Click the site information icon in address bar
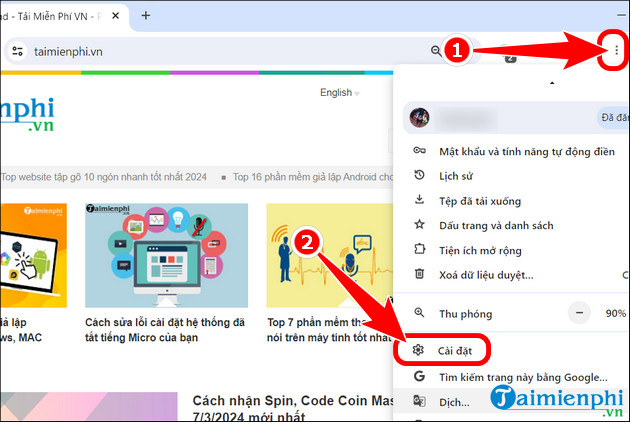 (x=17, y=51)
